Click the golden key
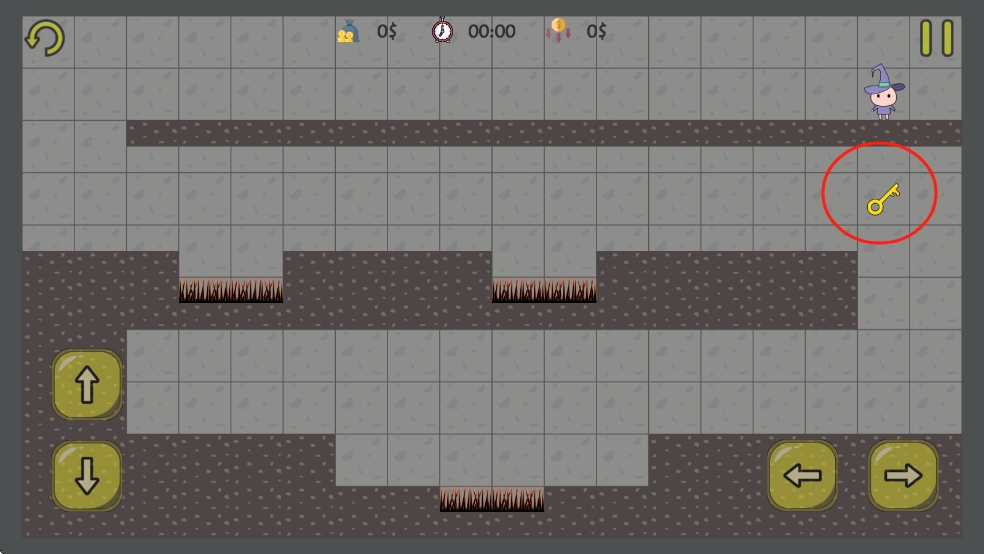Screen dimensions: 984x554 pyautogui.click(x=883, y=198)
